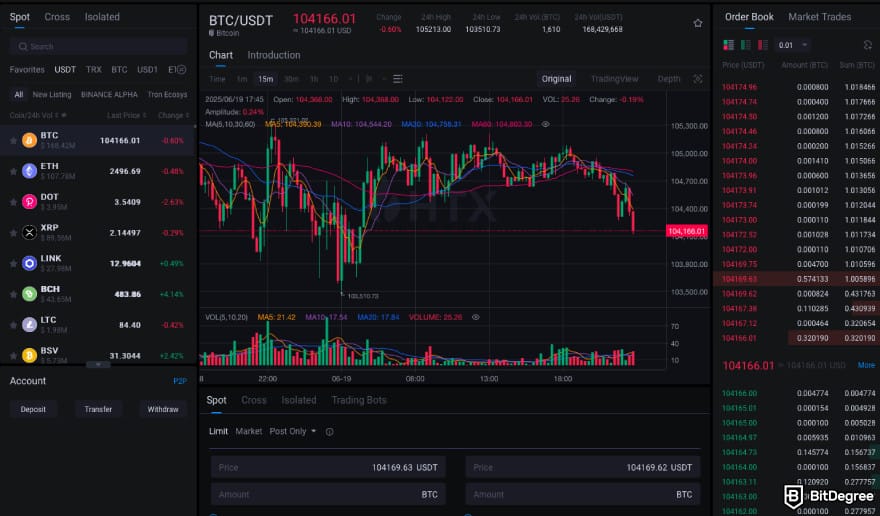Toggle volume indicator visibility eye icon

[x=475, y=317]
